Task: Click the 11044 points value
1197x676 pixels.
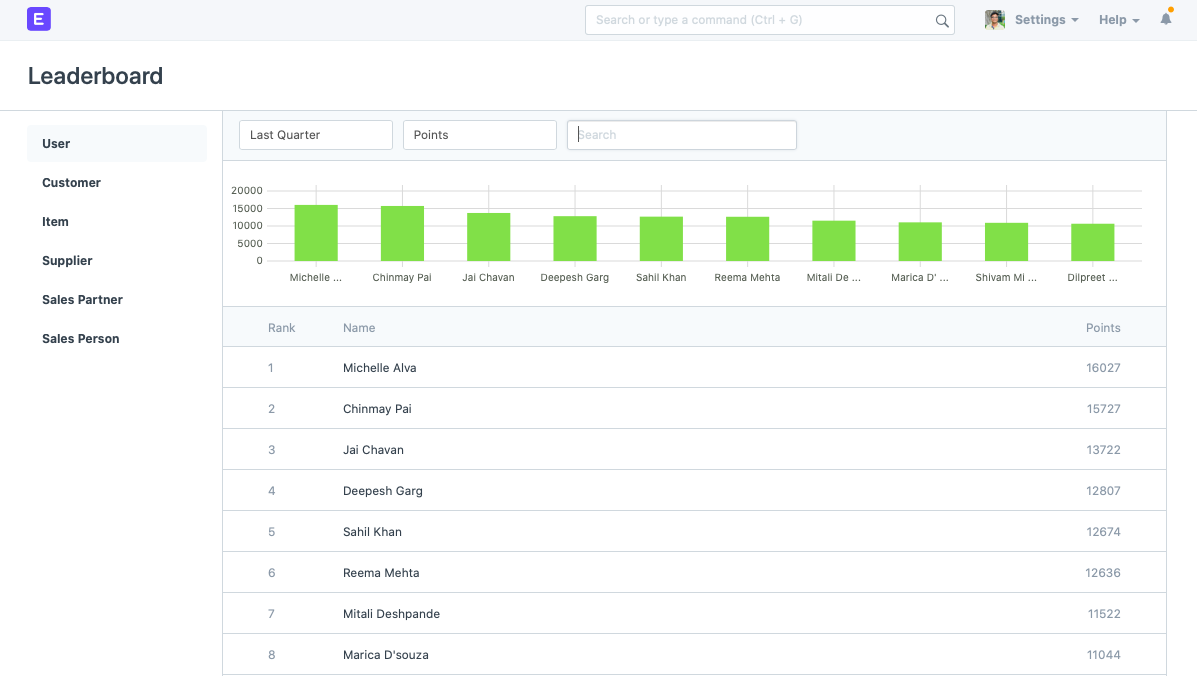Action: click(1104, 655)
